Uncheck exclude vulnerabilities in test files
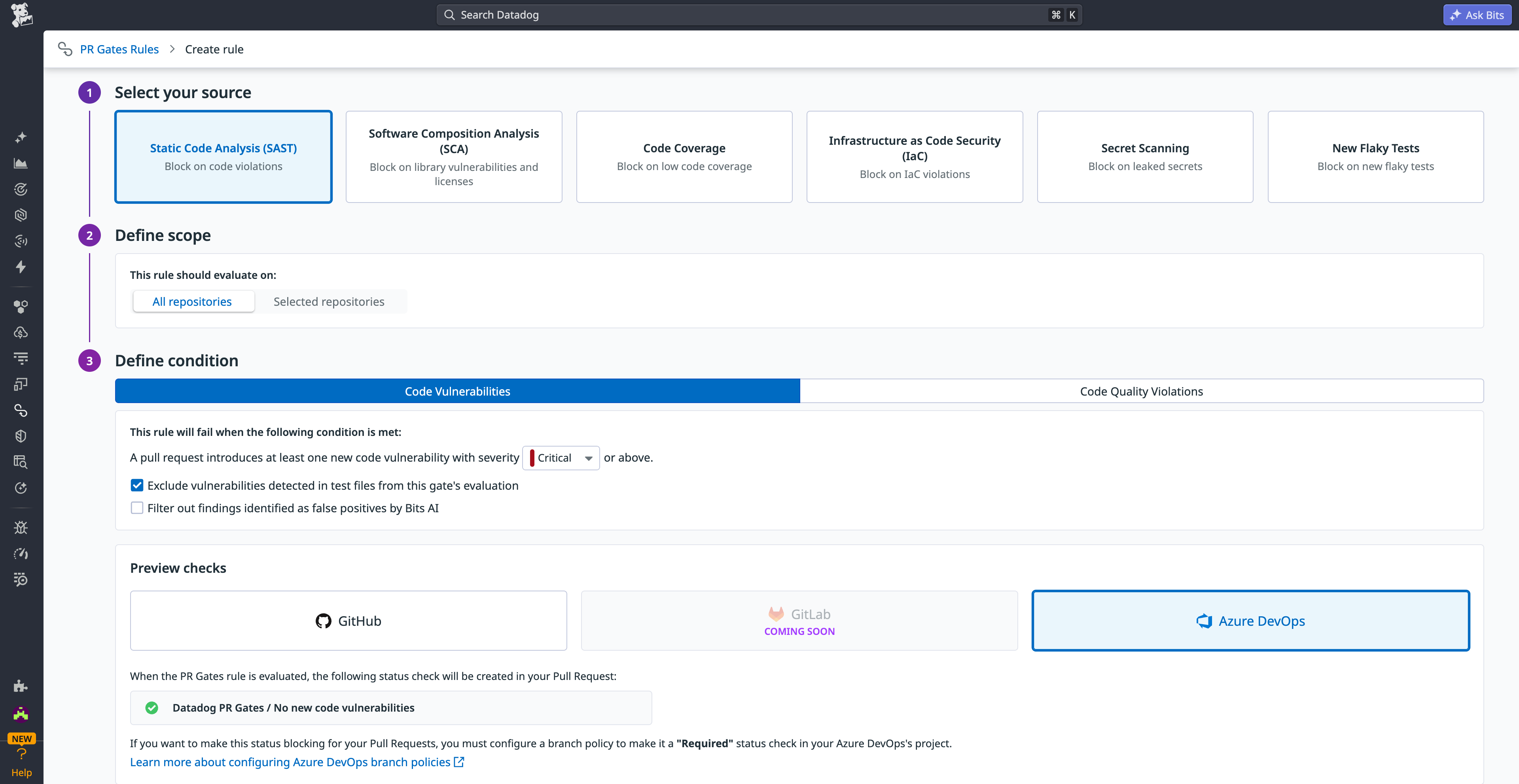The height and width of the screenshot is (784, 1519). point(137,485)
